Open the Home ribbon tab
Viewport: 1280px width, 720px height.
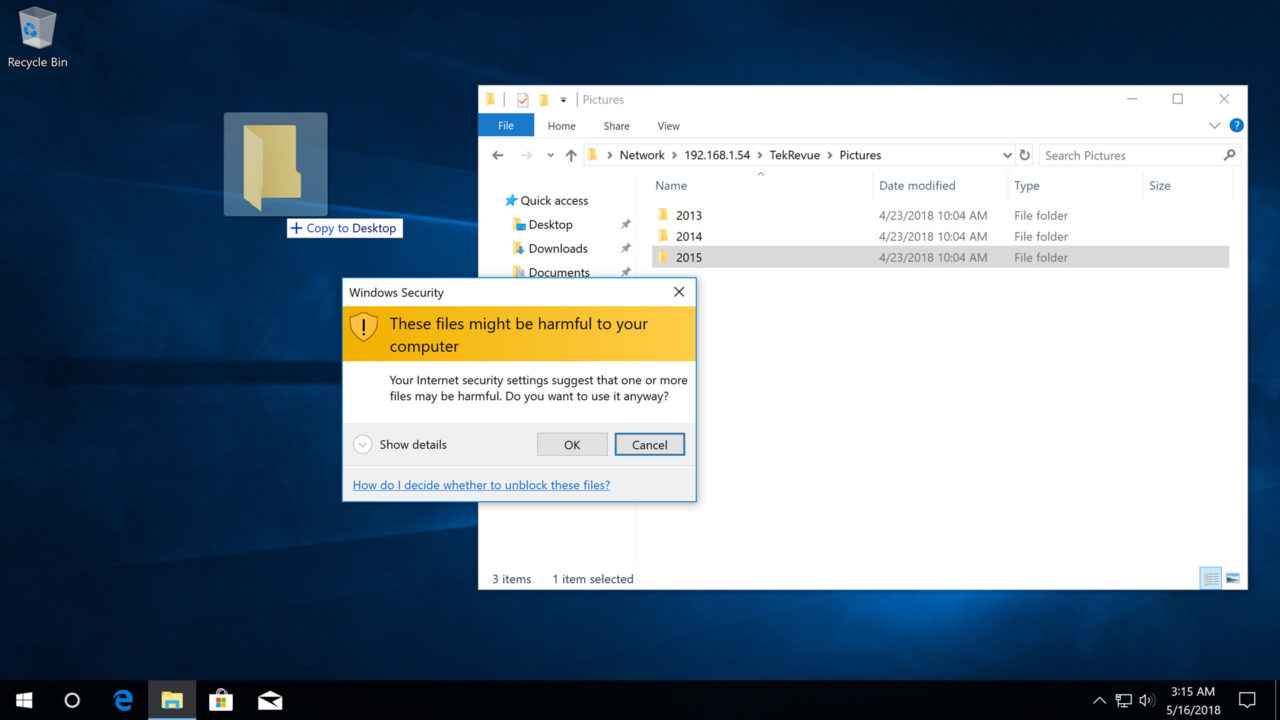coord(561,126)
